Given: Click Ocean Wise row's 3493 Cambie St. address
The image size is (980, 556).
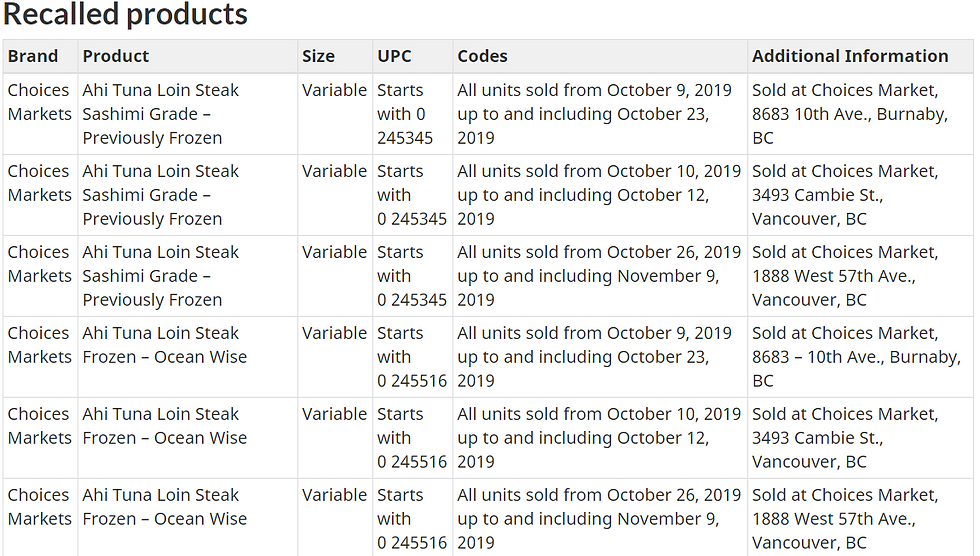Looking at the screenshot, I should click(x=845, y=438).
